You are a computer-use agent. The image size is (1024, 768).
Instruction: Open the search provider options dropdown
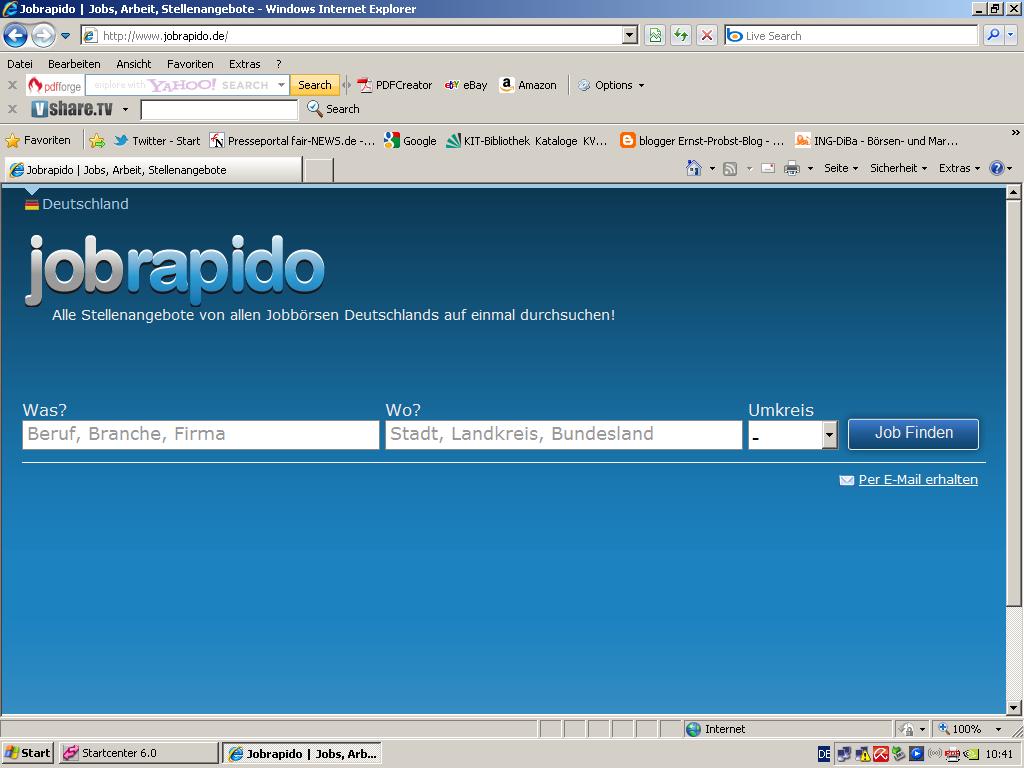point(1011,35)
